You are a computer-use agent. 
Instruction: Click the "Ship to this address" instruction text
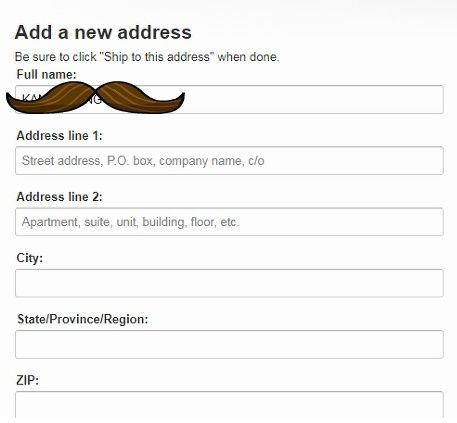[147, 57]
